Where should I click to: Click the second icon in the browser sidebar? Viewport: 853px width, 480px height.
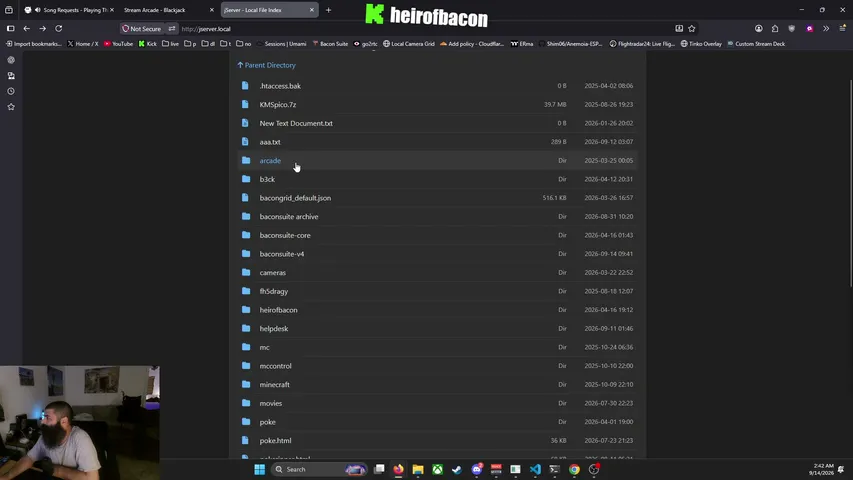point(11,76)
